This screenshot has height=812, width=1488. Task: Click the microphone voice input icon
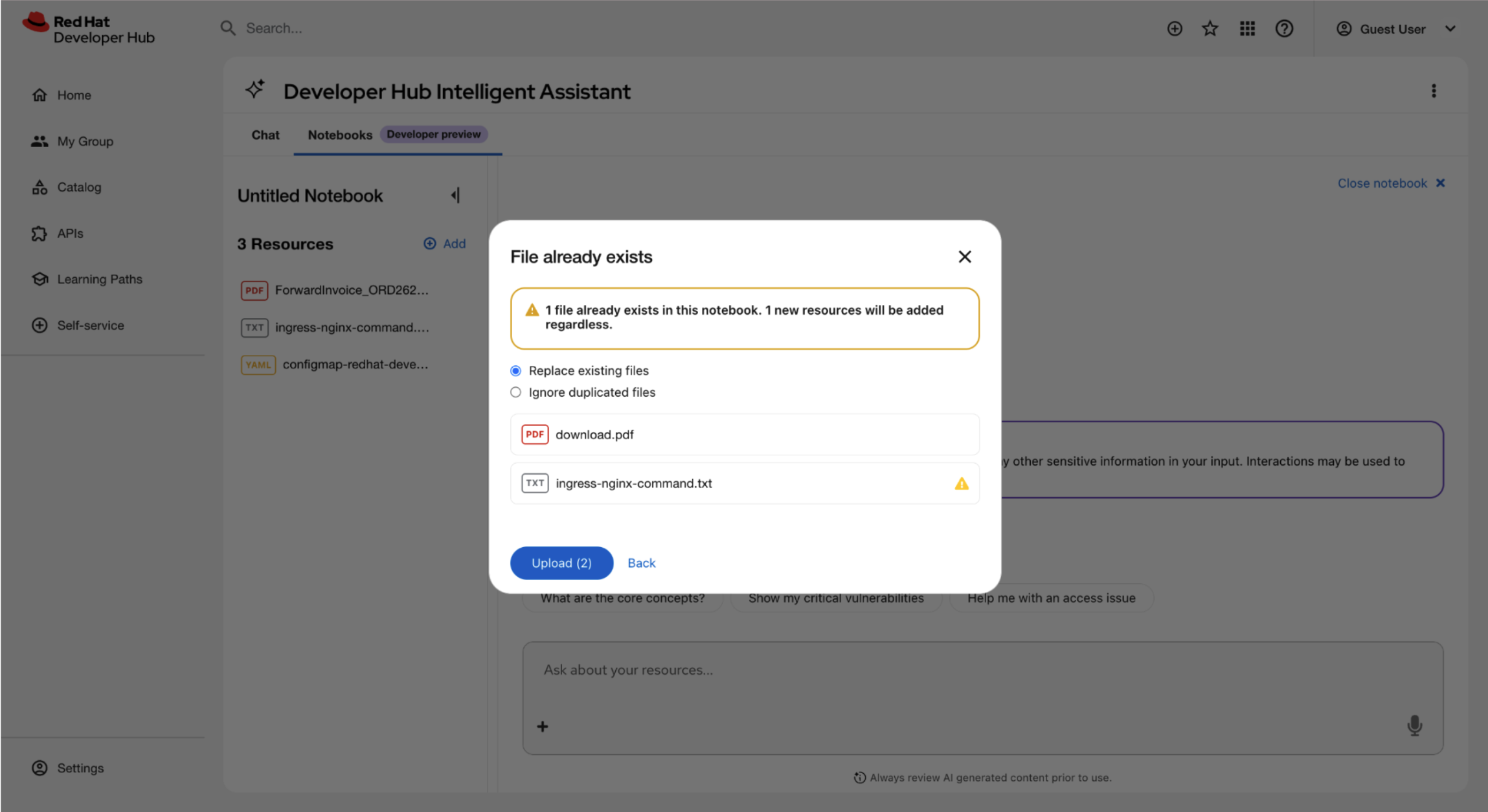(x=1415, y=726)
